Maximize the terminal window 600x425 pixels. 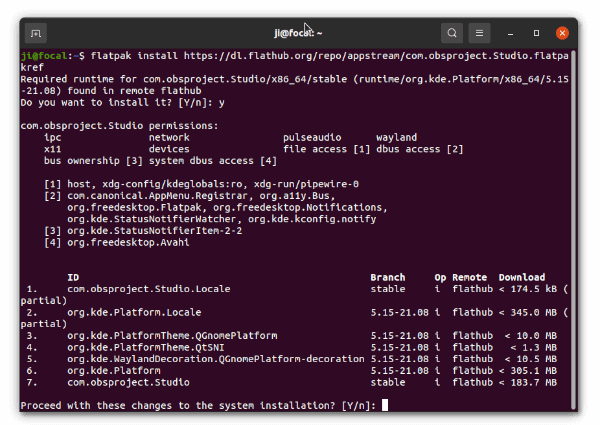tap(536, 33)
